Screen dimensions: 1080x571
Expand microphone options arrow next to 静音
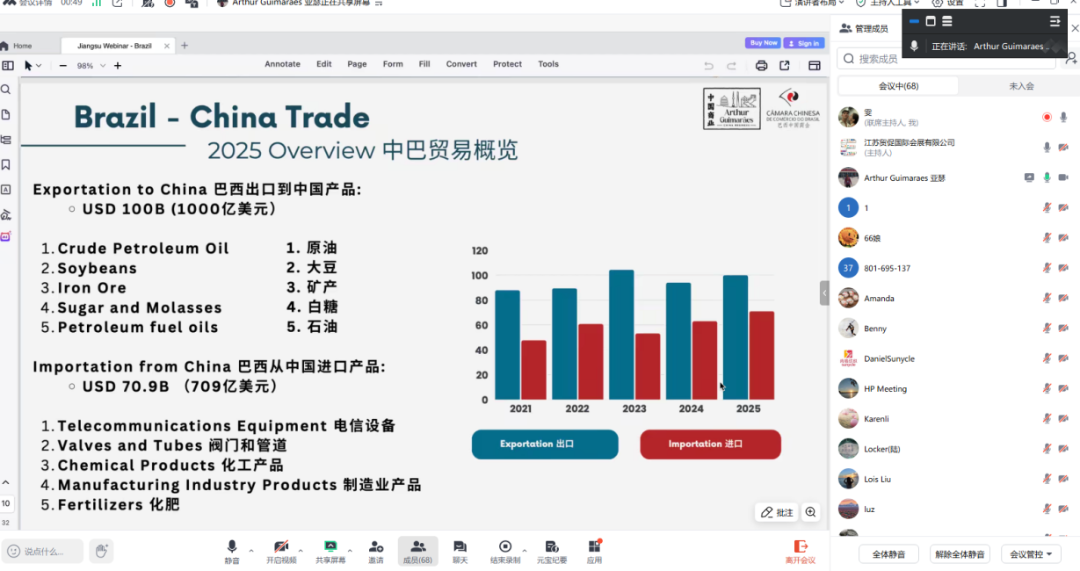(x=251, y=550)
